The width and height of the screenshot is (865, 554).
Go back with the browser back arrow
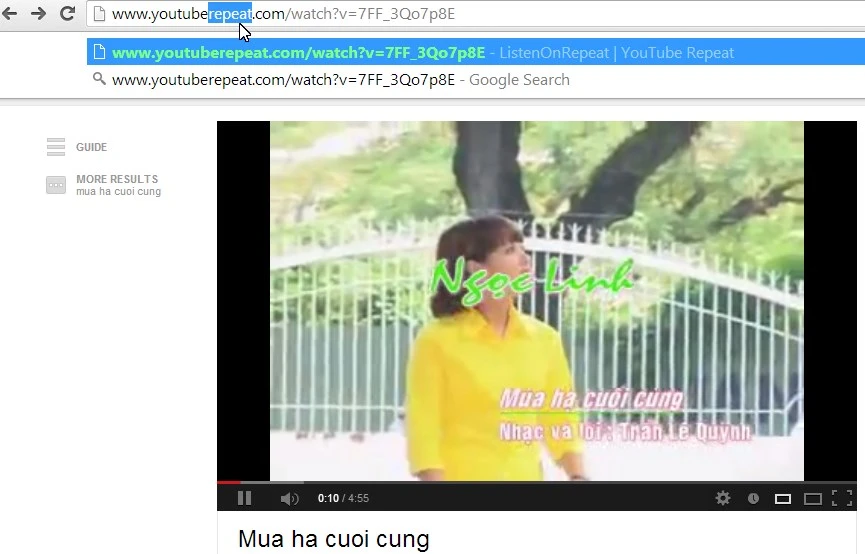[9, 13]
